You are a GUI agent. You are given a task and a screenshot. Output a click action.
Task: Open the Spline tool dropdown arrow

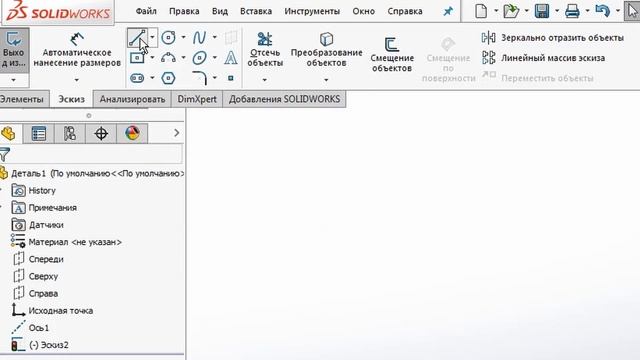(215, 38)
